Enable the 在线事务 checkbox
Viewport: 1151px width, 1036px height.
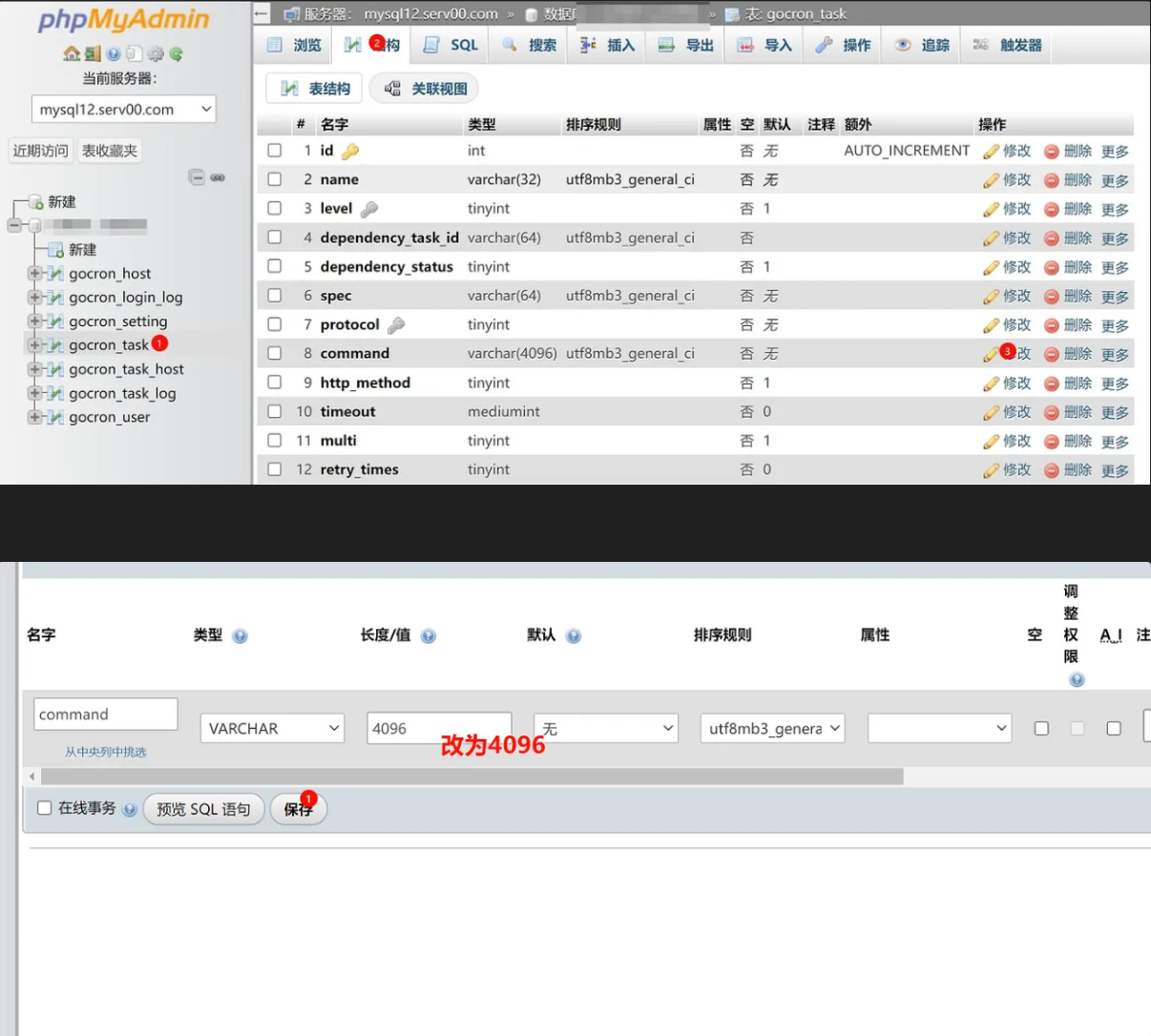click(x=44, y=808)
